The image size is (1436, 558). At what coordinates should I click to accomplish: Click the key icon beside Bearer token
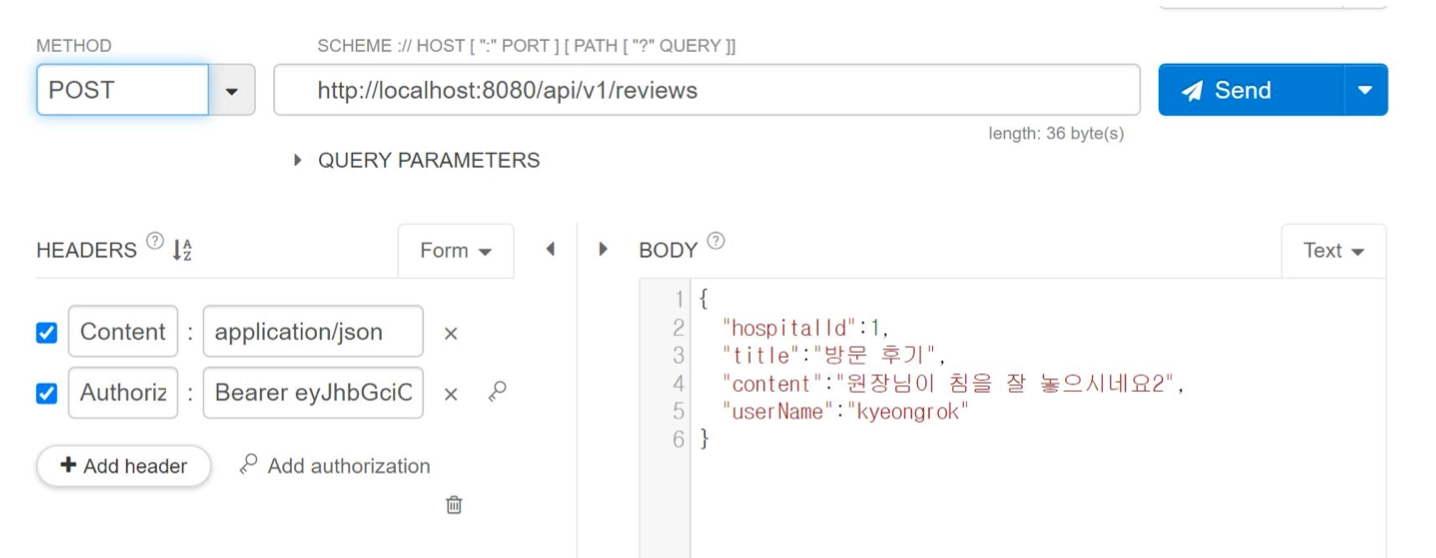coord(497,392)
